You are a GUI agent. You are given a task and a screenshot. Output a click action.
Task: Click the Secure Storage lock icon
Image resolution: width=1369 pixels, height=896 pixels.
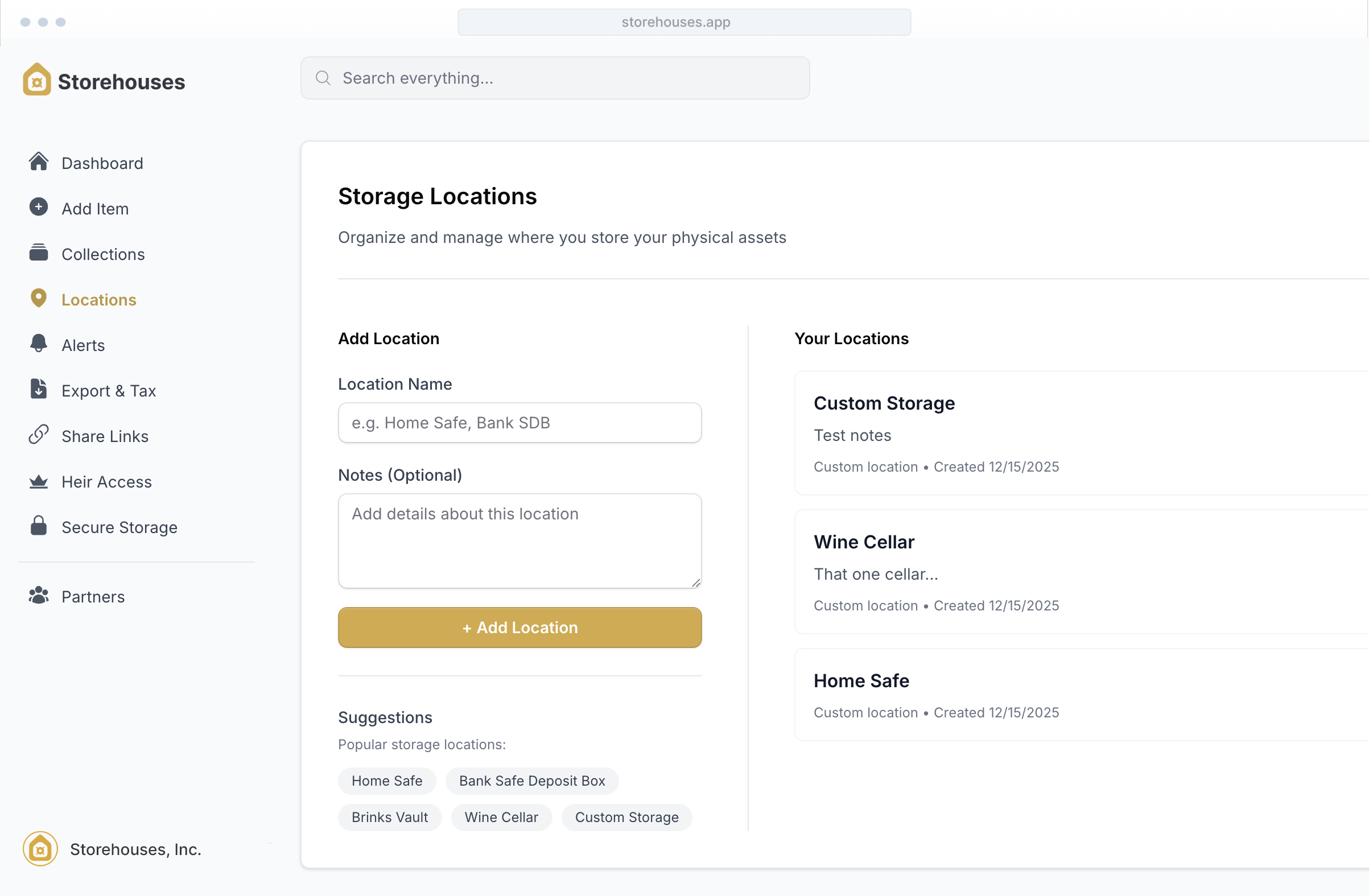(39, 526)
